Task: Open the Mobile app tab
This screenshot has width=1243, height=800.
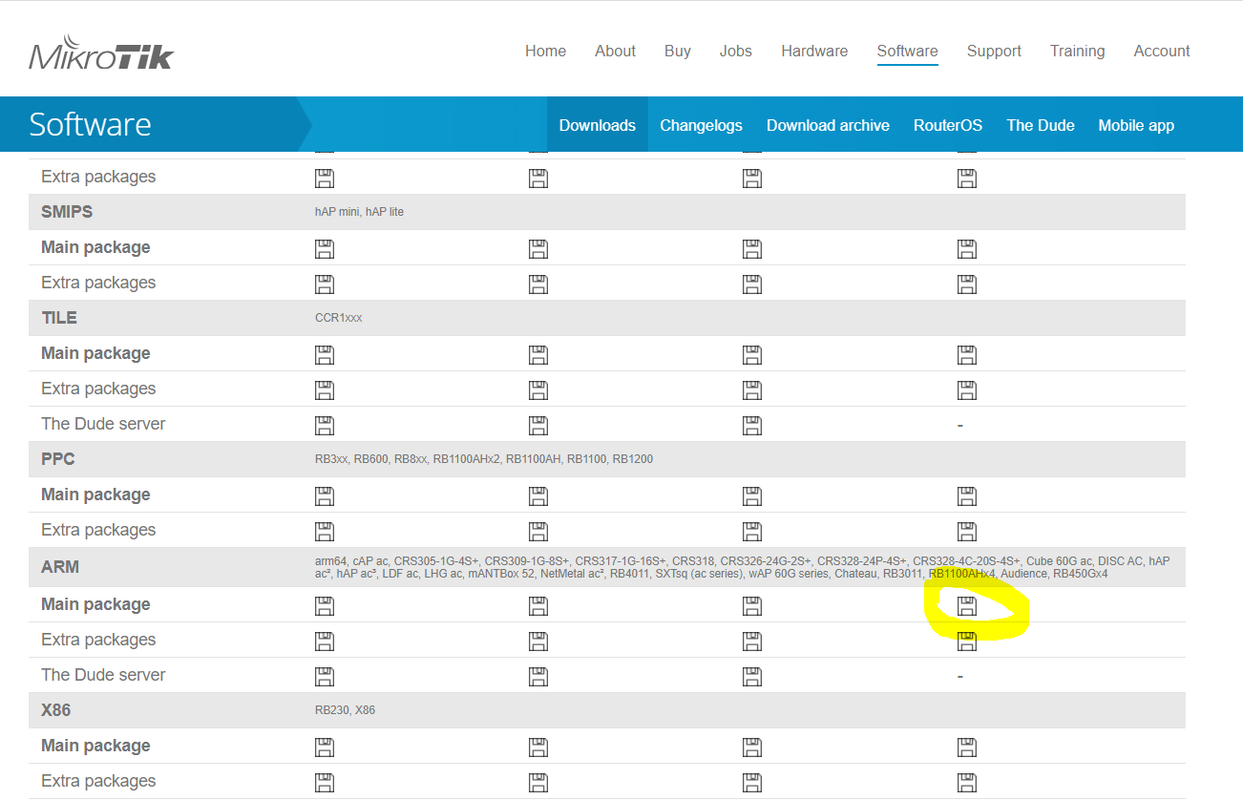Action: coord(1136,125)
